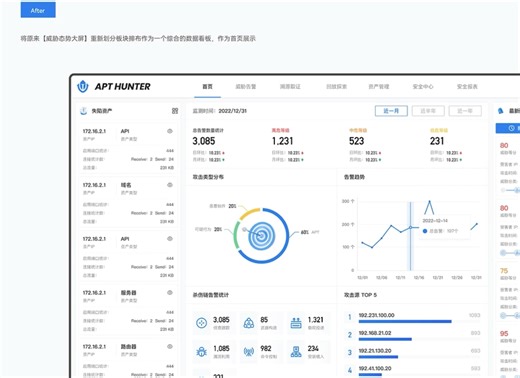Click the 3,085 total alert count
The image size is (520, 378).
(204, 141)
